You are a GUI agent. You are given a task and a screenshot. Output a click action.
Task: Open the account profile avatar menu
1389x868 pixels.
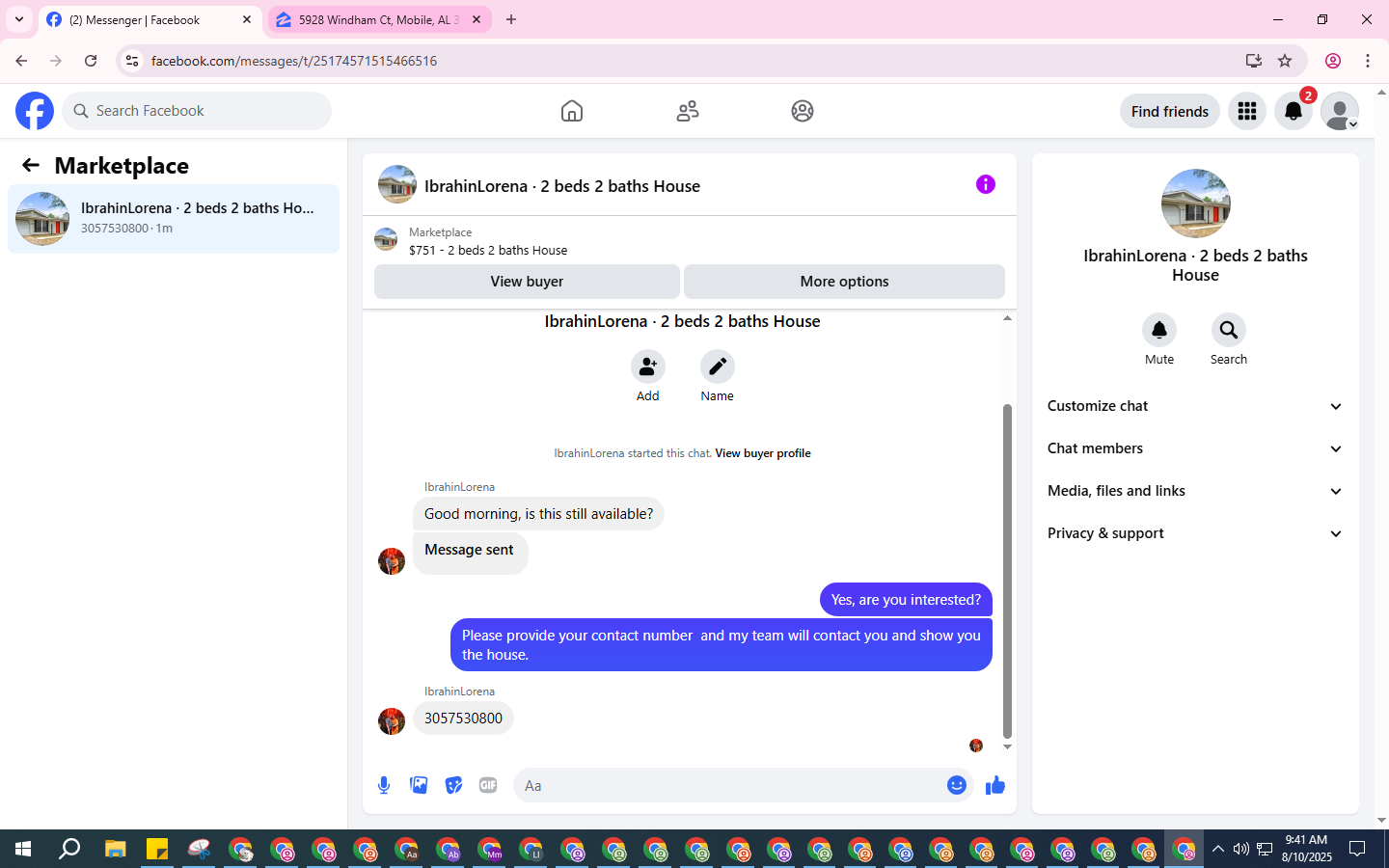pos(1340,111)
